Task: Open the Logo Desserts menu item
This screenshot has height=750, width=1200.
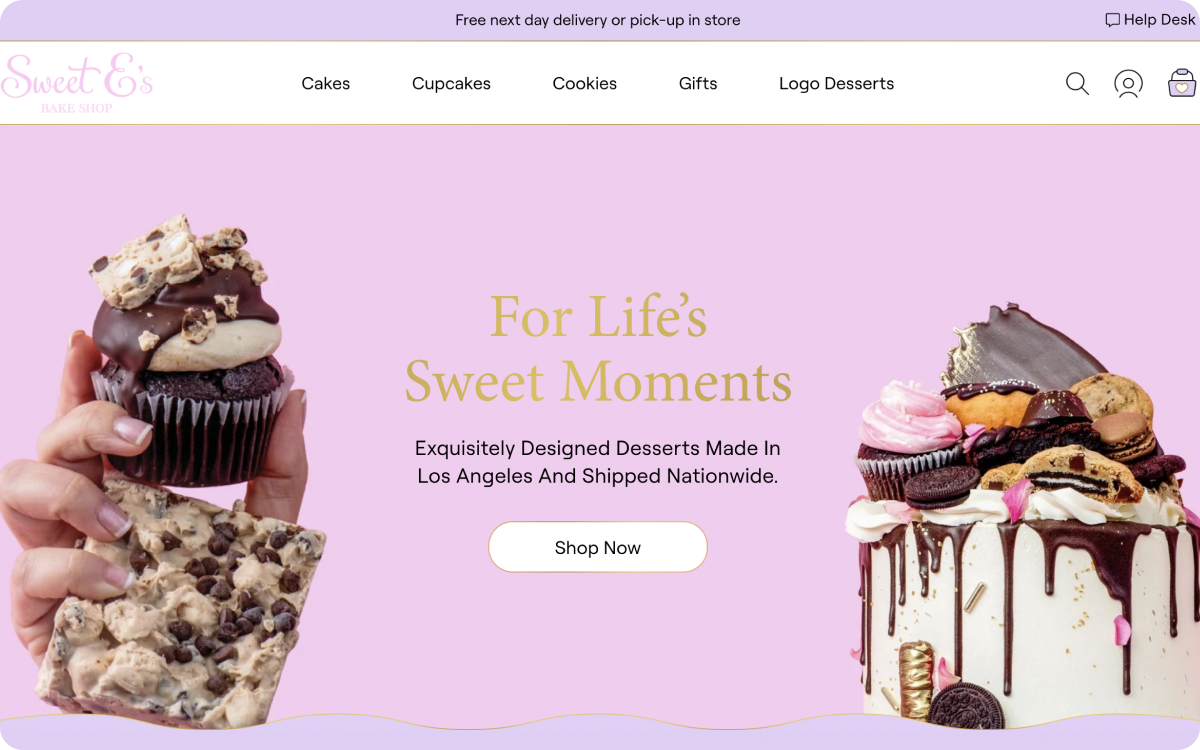Action: (836, 84)
